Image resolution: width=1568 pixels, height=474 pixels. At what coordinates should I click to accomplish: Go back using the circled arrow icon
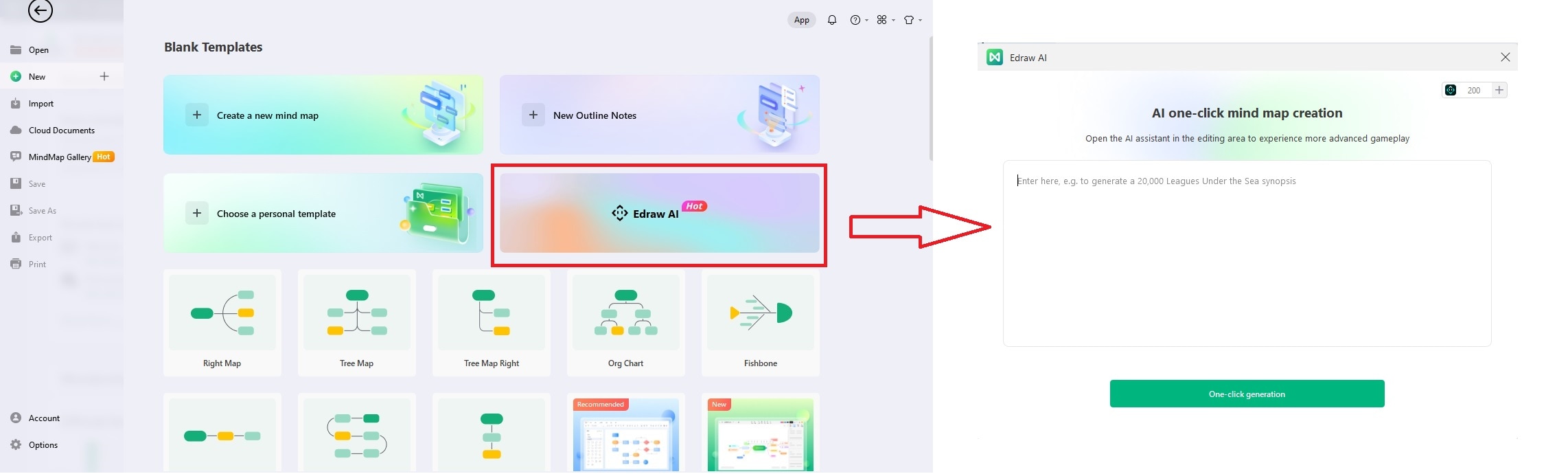pyautogui.click(x=41, y=10)
